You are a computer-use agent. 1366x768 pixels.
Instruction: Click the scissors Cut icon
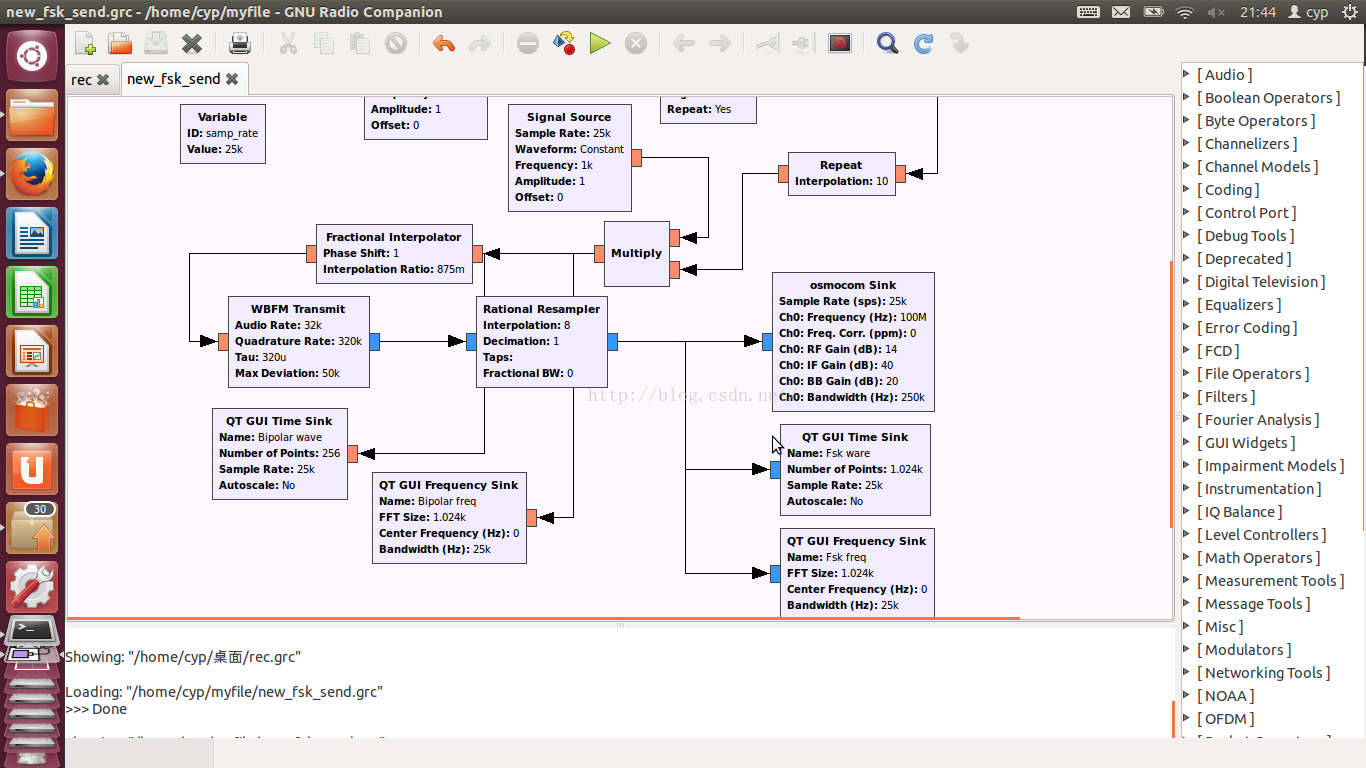(288, 43)
